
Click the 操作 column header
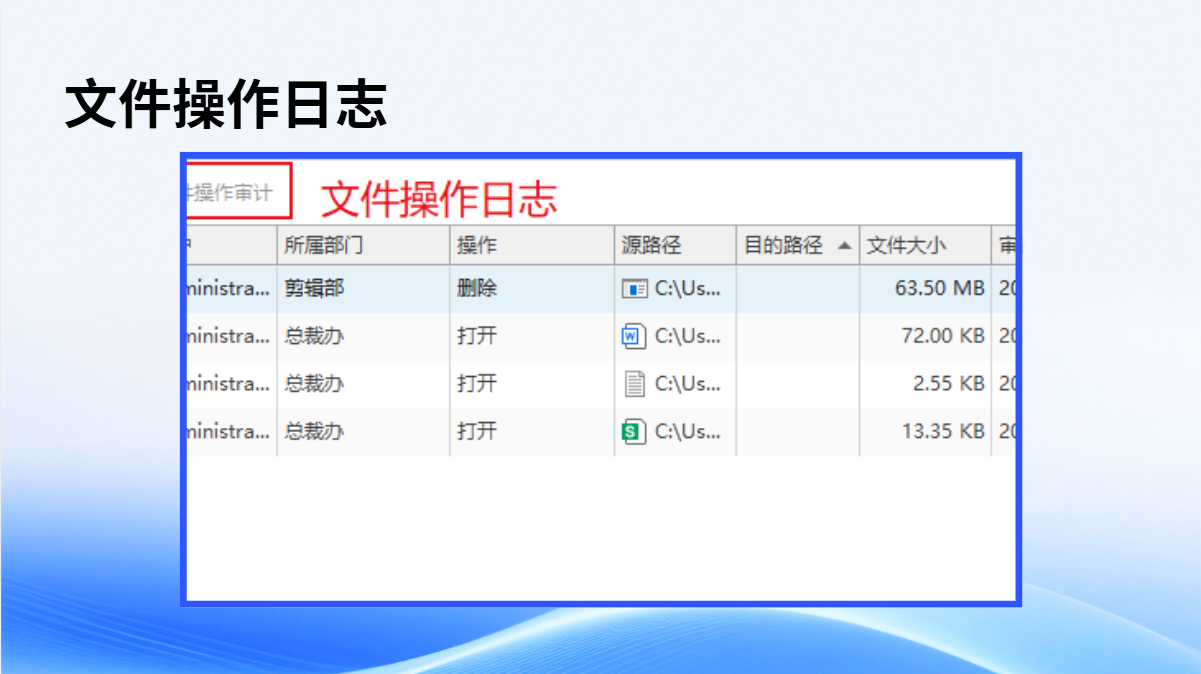477,246
